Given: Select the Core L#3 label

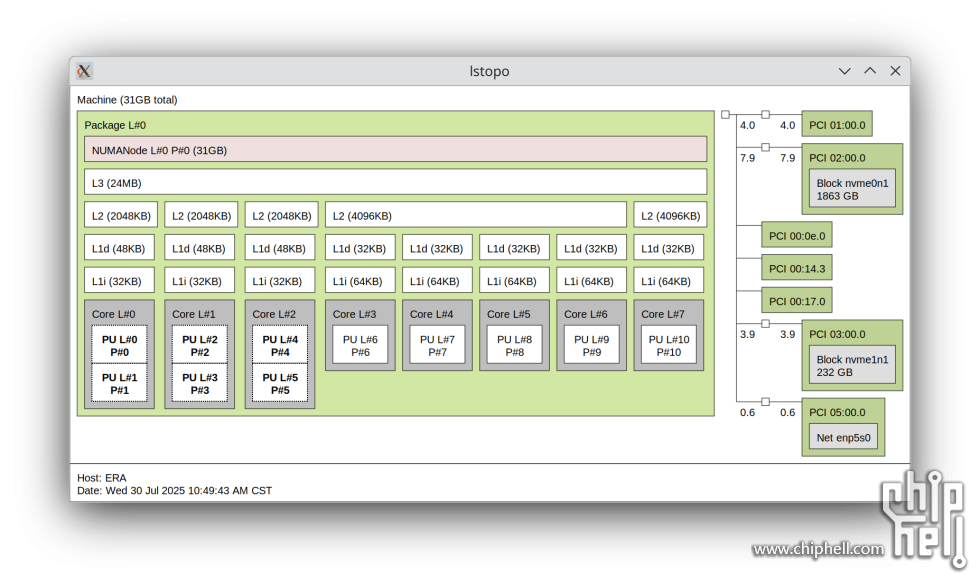Looking at the screenshot, I should point(354,314).
